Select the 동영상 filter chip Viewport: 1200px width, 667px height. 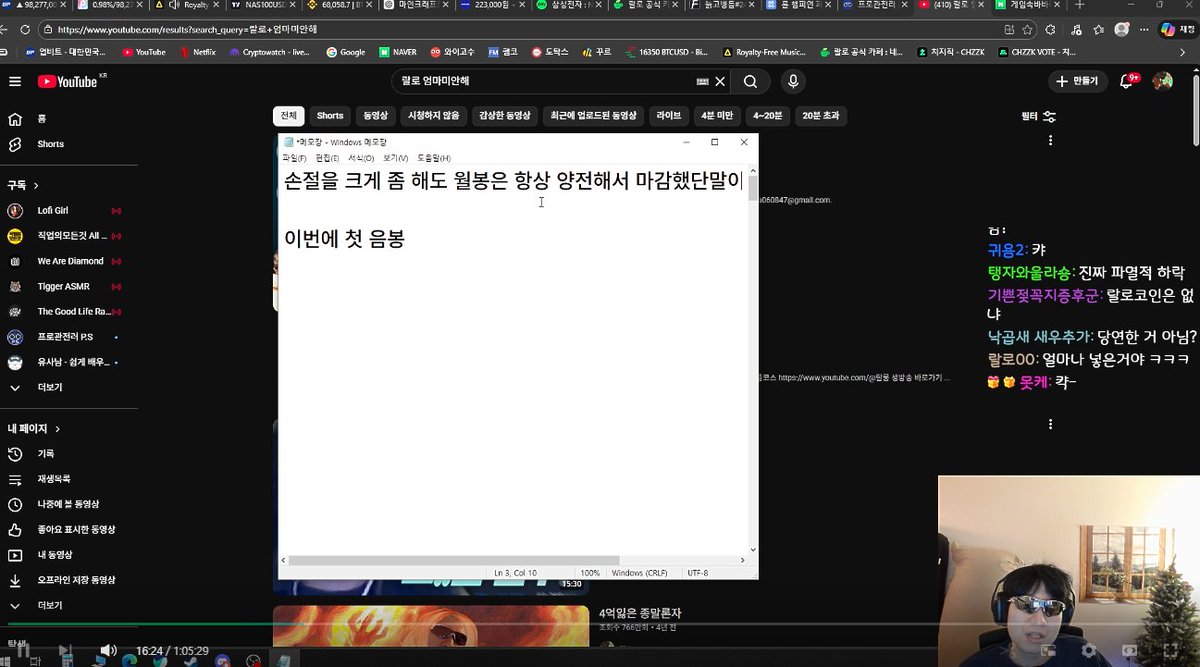(x=375, y=116)
